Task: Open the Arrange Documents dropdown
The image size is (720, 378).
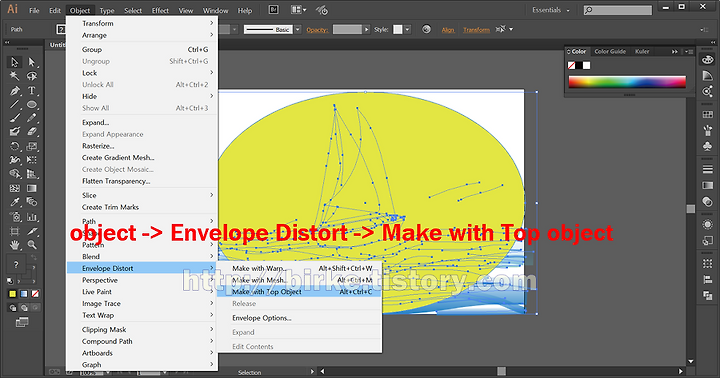Action: [299, 10]
